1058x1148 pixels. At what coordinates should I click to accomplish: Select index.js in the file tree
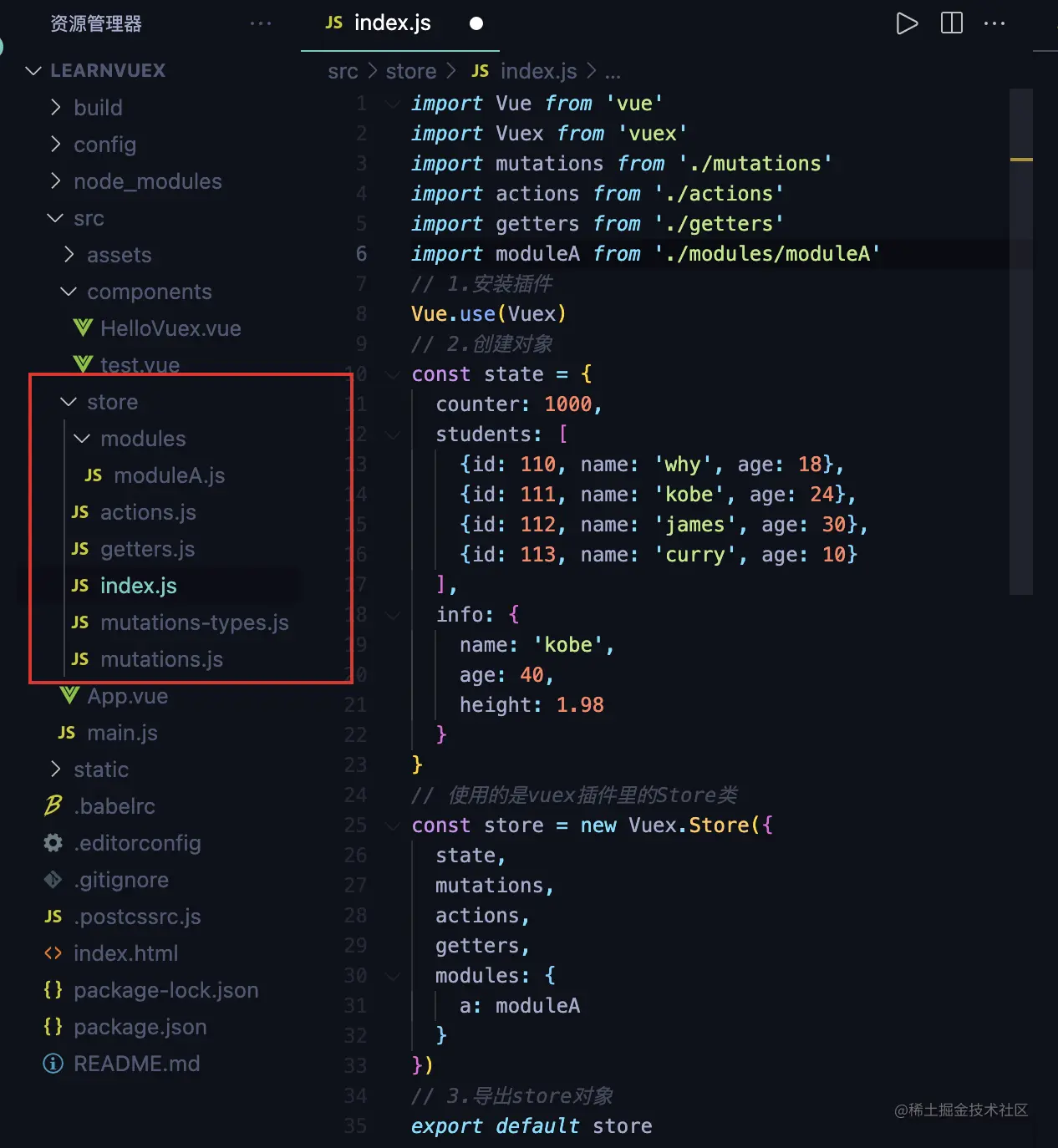(x=139, y=586)
